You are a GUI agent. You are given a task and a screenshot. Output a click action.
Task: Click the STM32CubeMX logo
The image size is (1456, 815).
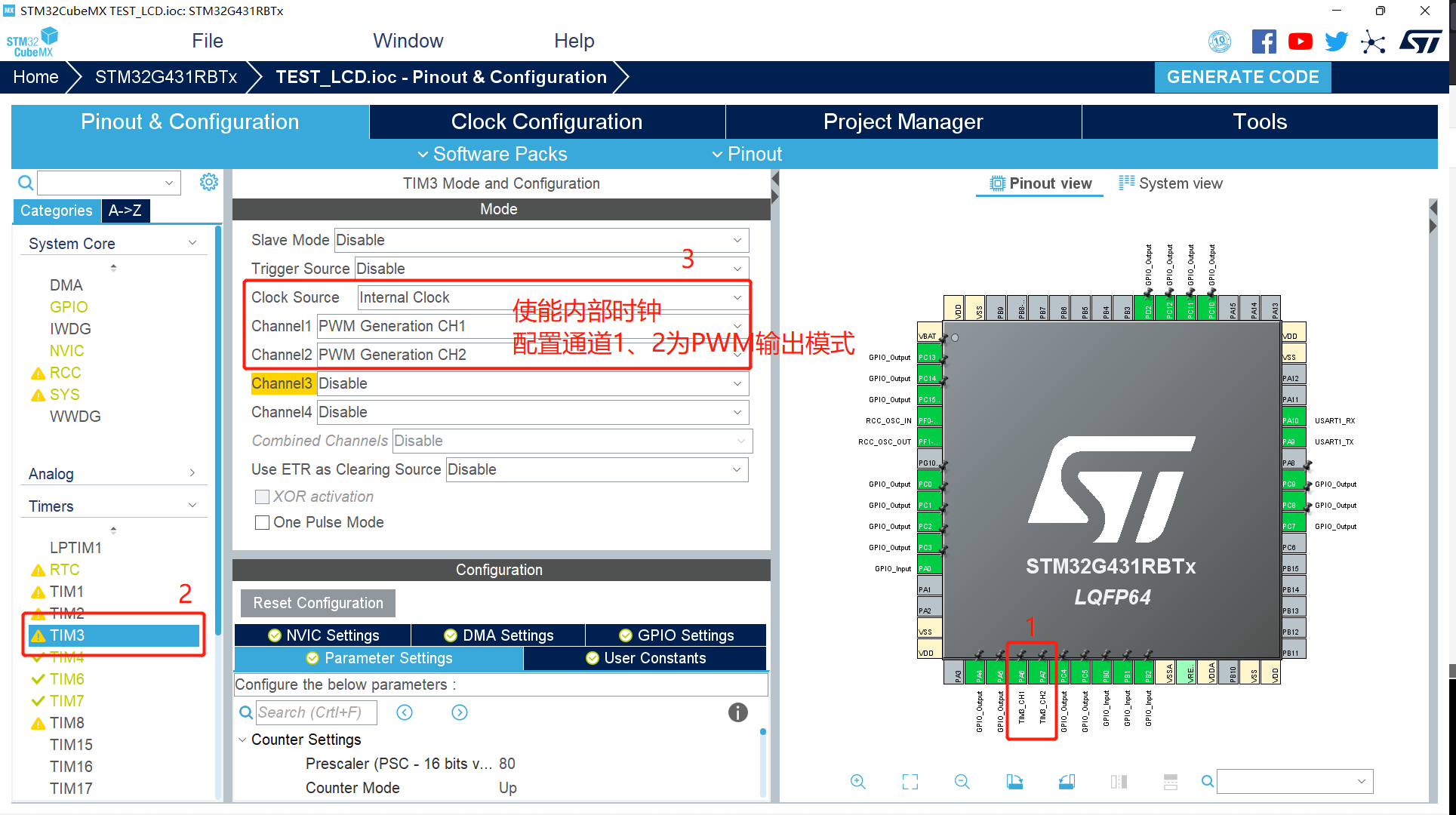point(32,42)
